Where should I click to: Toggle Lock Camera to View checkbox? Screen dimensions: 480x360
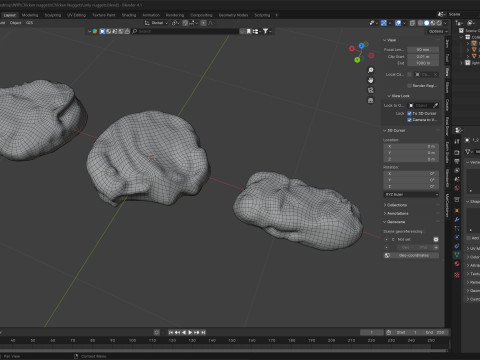pyautogui.click(x=409, y=120)
